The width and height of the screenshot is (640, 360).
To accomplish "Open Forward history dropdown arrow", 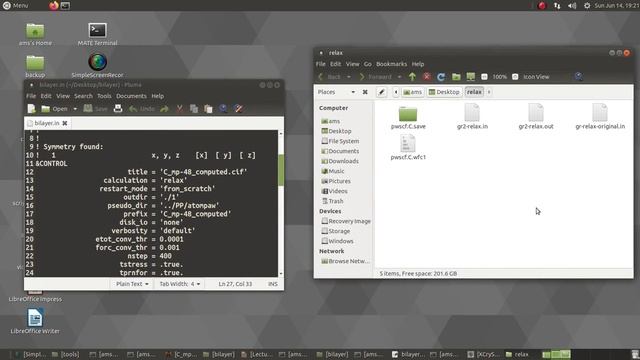I will (399, 77).
